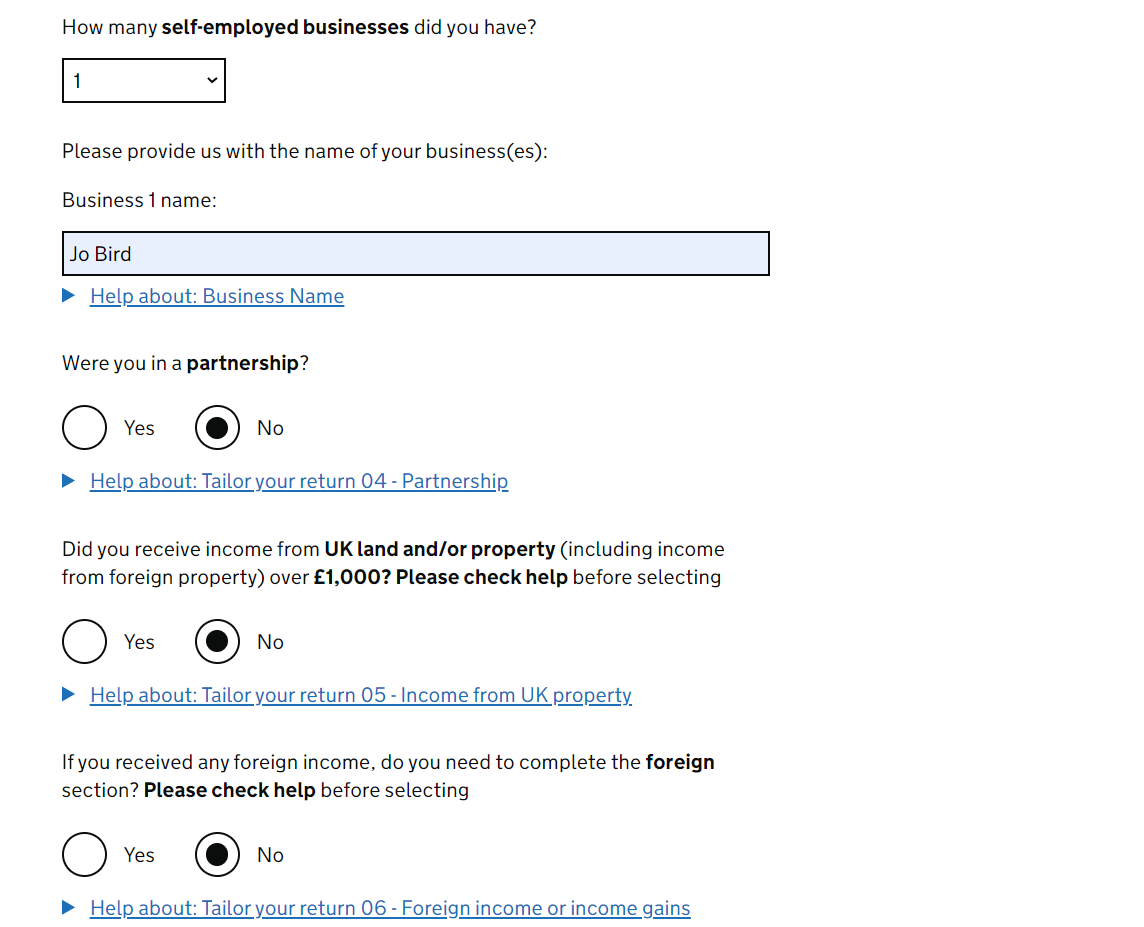The height and width of the screenshot is (927, 1144).
Task: Click the Yes label under partnership
Action: [x=139, y=428]
